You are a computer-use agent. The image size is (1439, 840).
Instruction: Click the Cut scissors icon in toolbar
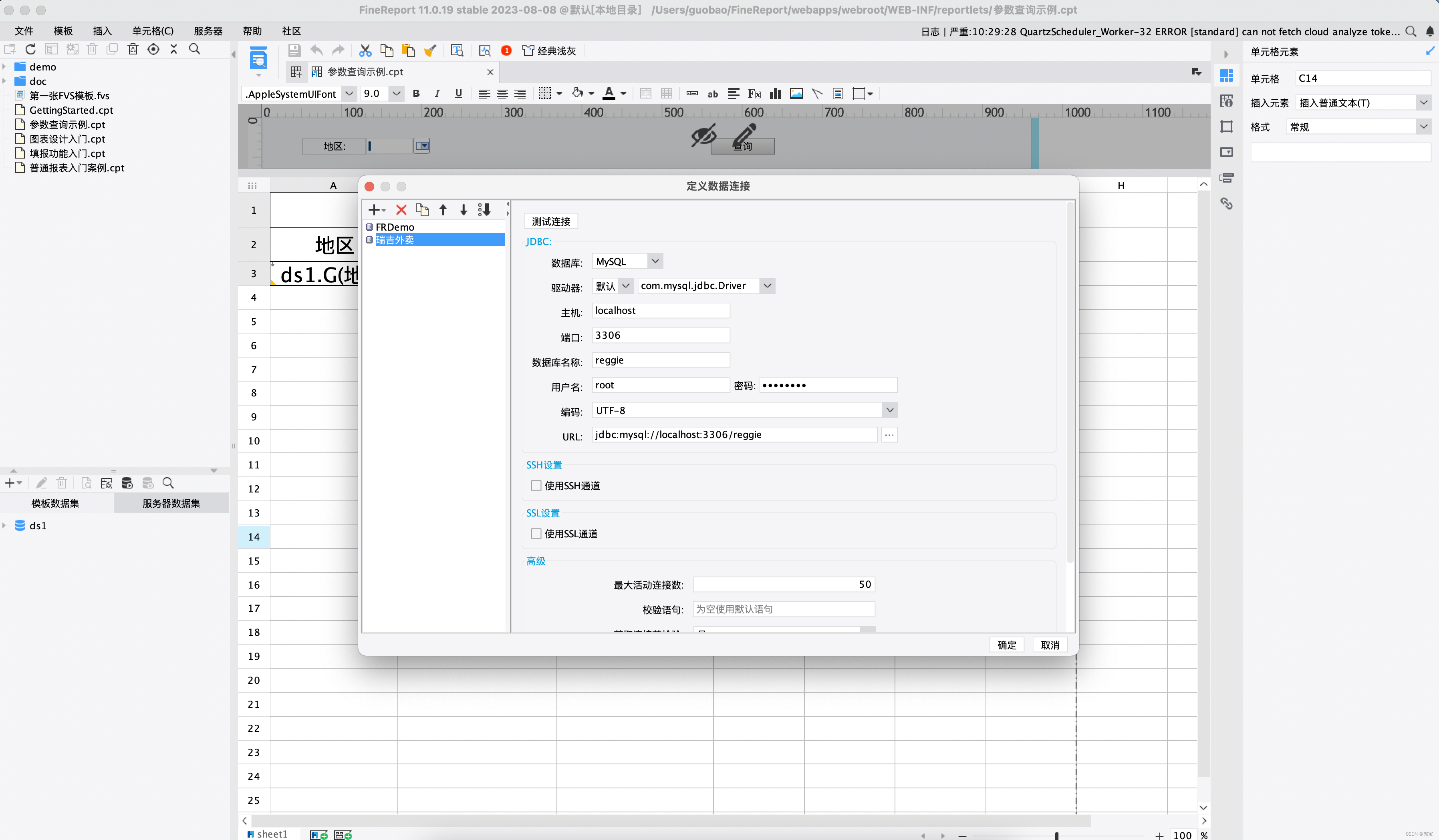pos(365,51)
